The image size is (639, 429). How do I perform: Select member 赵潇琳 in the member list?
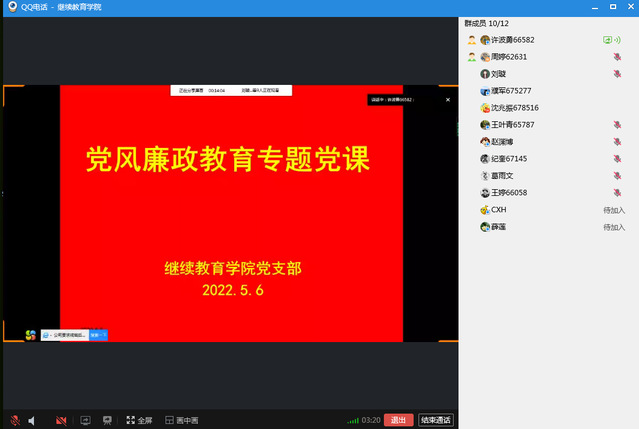[x=506, y=142]
